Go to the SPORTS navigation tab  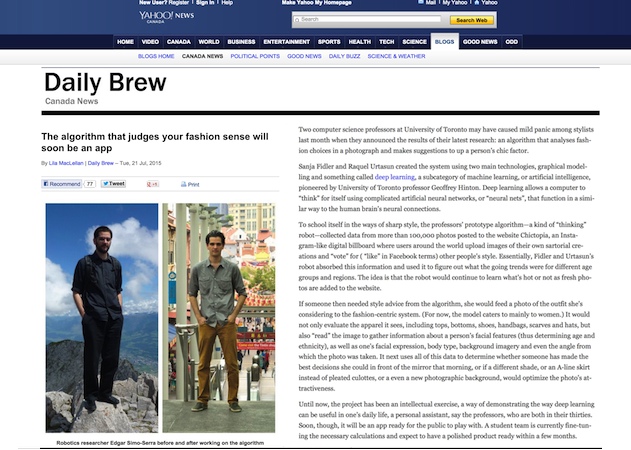(329, 42)
